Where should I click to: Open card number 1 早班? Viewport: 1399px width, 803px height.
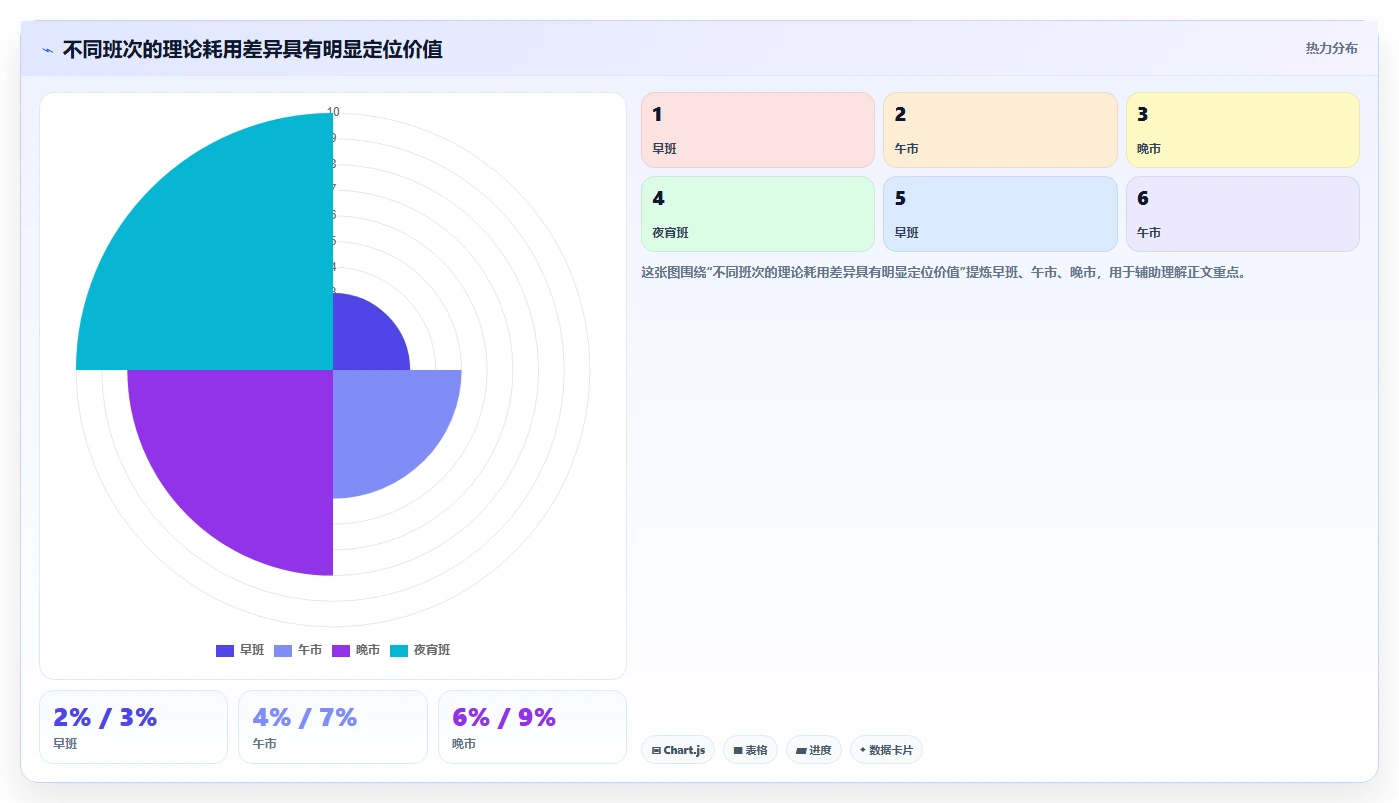point(757,130)
